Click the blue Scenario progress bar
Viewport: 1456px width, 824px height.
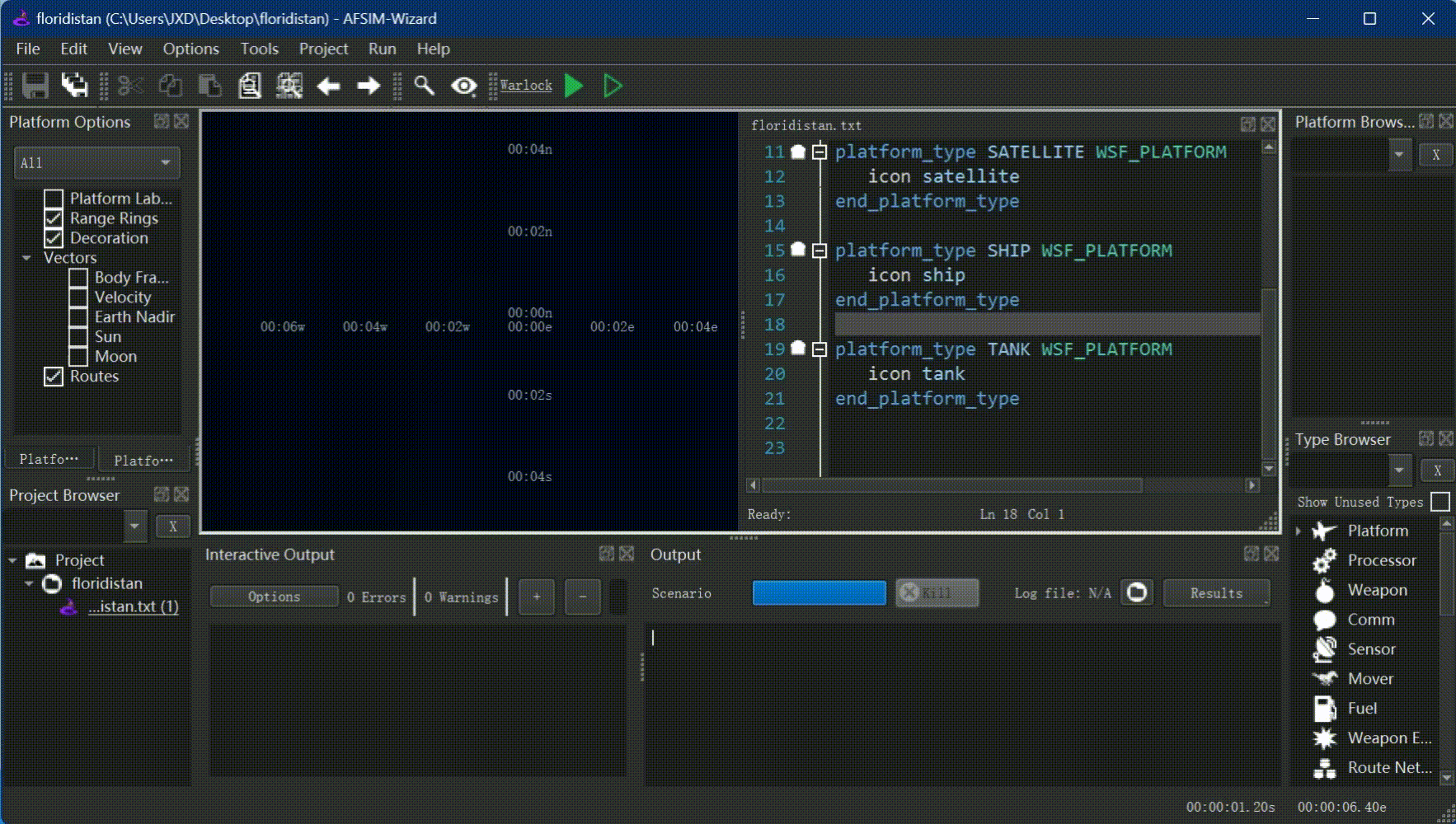click(x=819, y=592)
